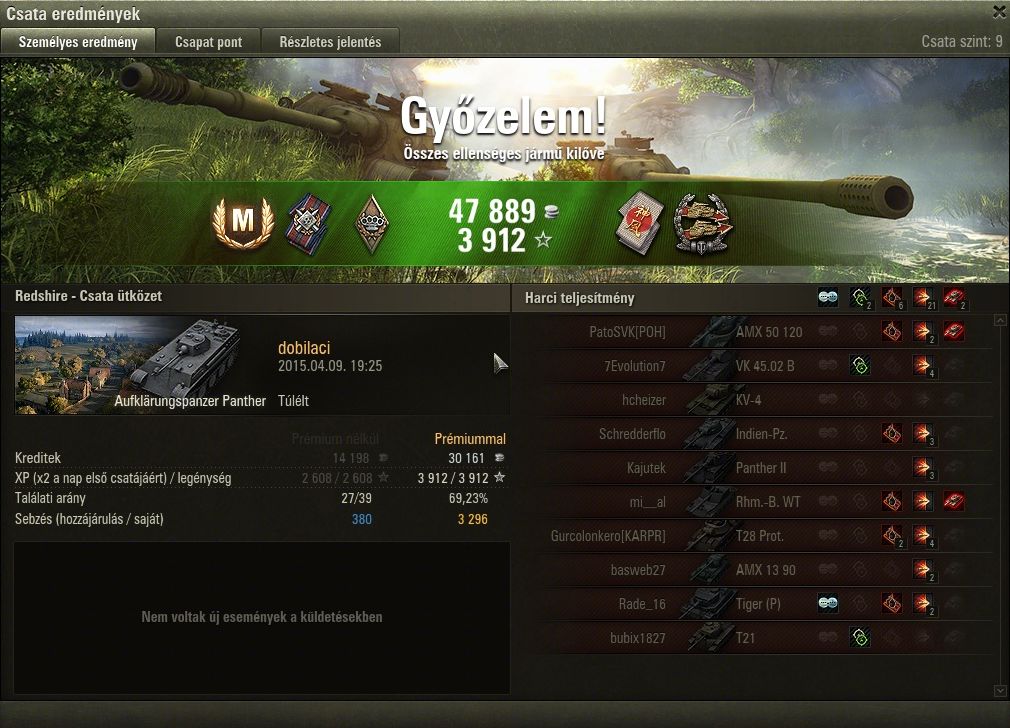The height and width of the screenshot is (728, 1010).
Task: Click the diamond-shaped brass knuckles medal
Action: [x=372, y=224]
